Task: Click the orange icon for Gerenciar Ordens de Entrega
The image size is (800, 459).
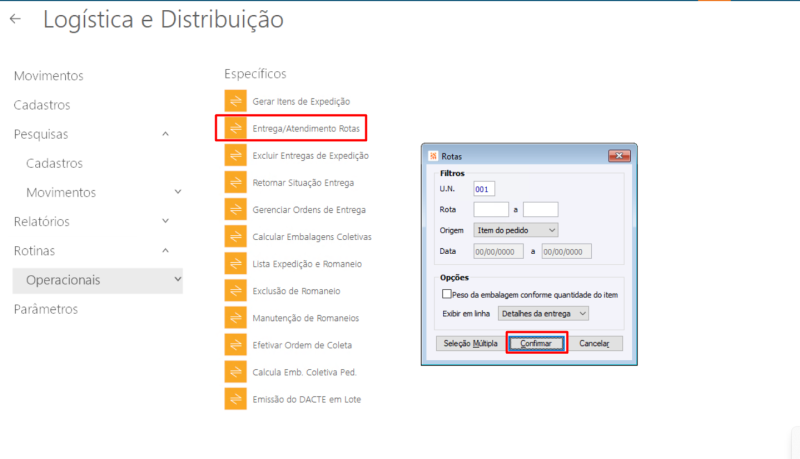Action: pos(235,209)
